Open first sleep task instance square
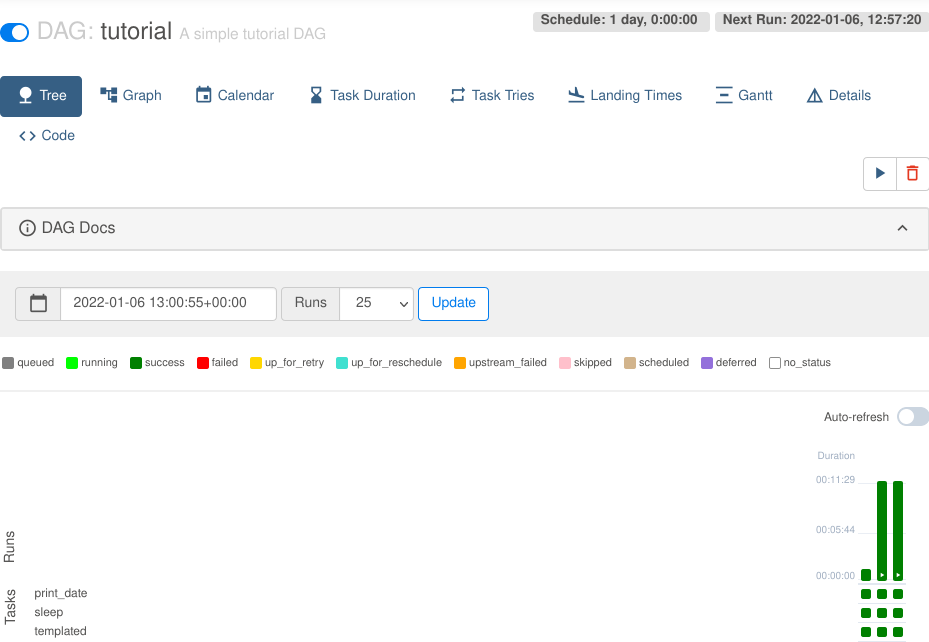This screenshot has height=642, width=929. coord(866,613)
